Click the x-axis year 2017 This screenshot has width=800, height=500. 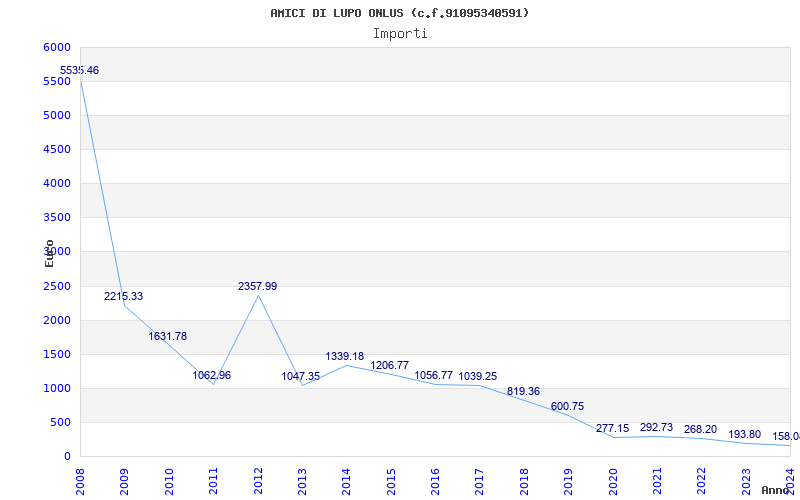(x=480, y=482)
